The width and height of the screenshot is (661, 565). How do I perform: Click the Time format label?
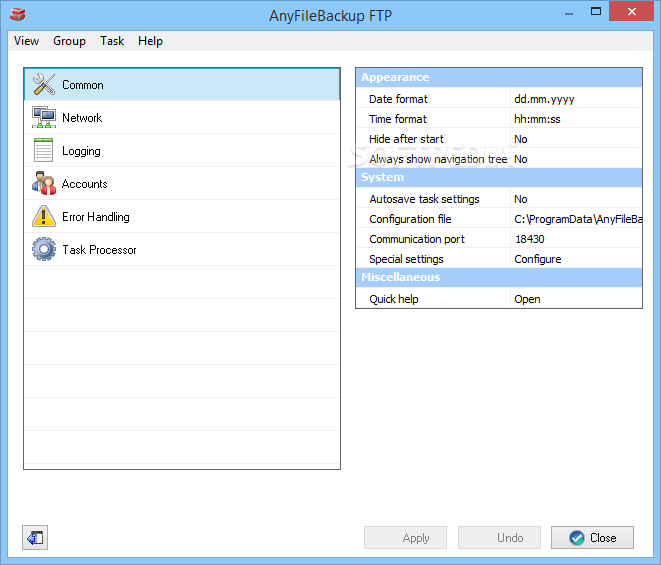398,119
